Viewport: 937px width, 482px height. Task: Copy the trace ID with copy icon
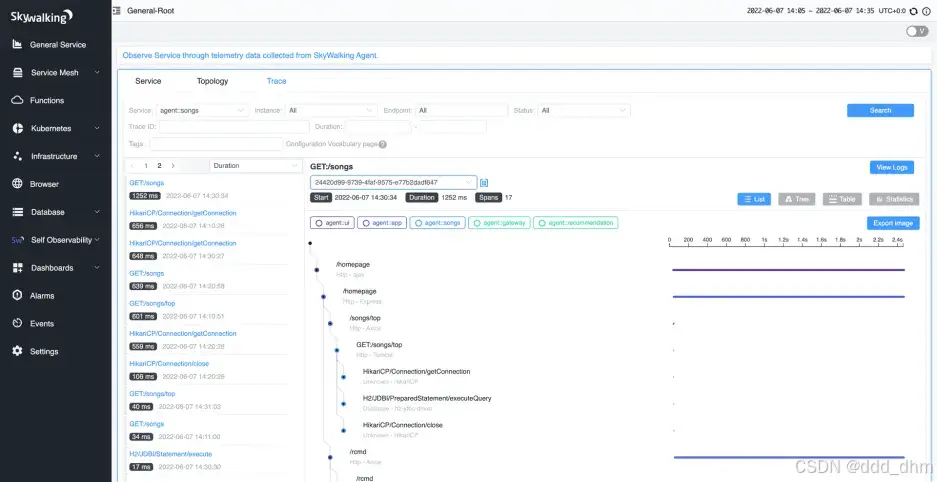[x=484, y=182]
